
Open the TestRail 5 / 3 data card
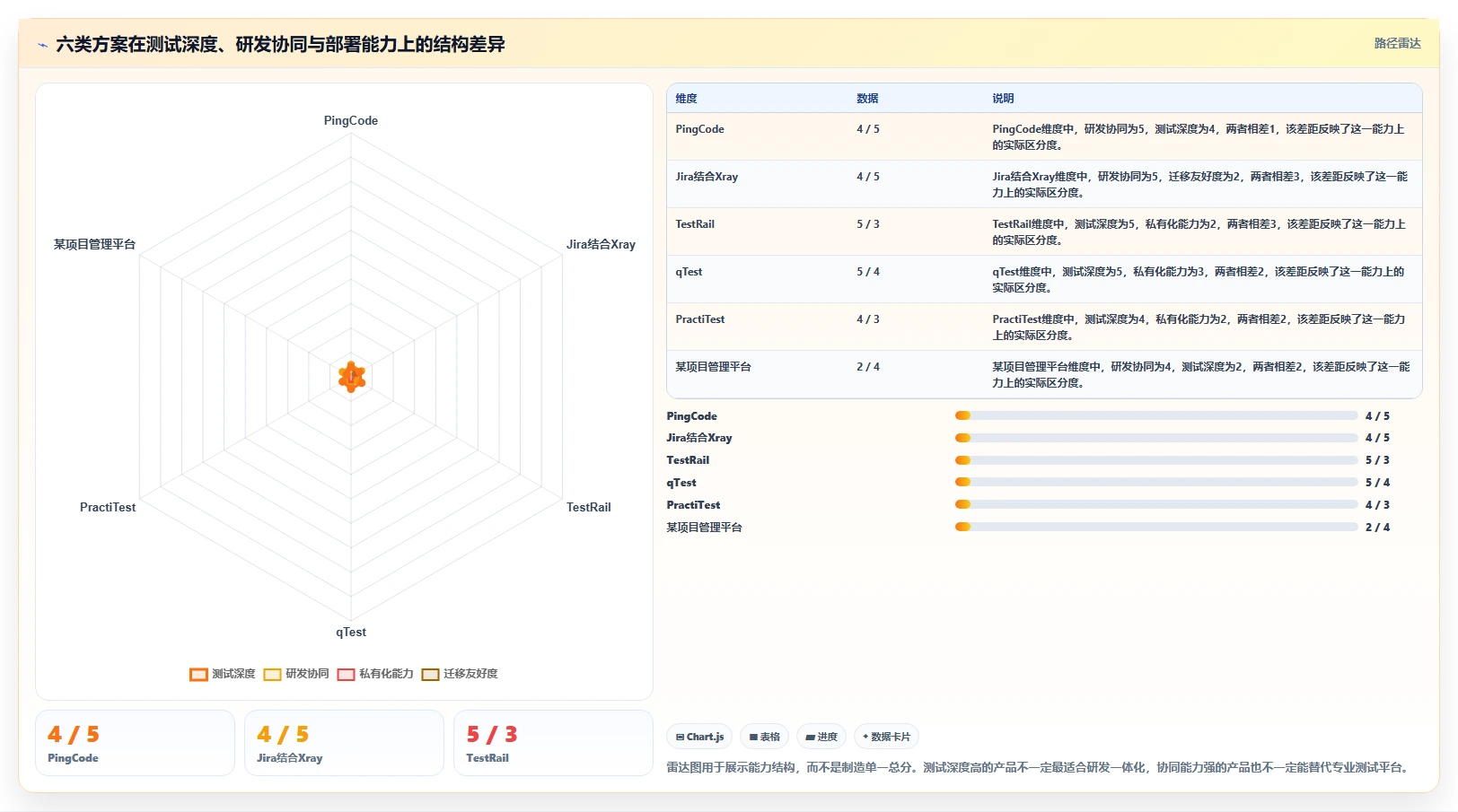[553, 743]
